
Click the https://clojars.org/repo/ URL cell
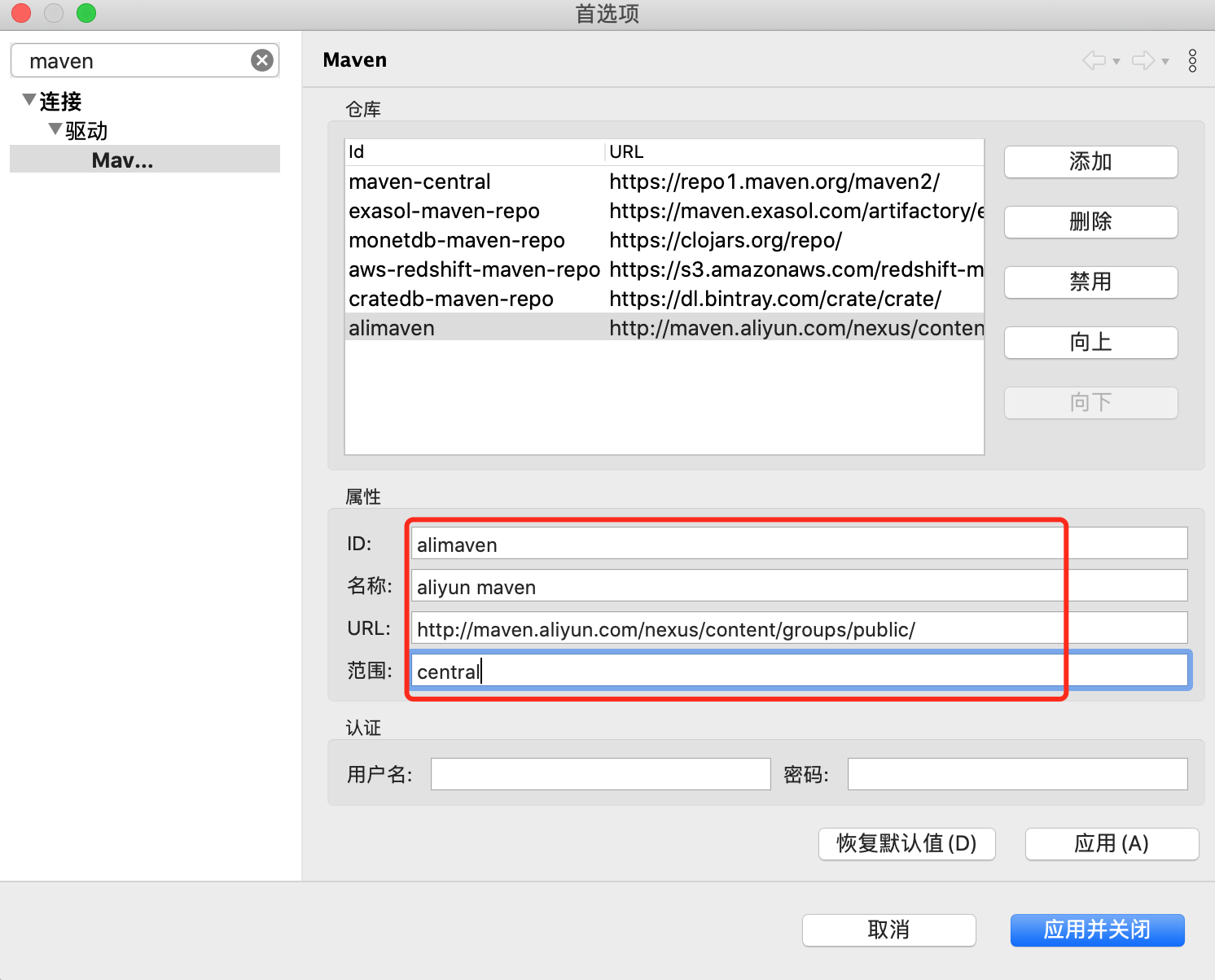click(x=726, y=240)
